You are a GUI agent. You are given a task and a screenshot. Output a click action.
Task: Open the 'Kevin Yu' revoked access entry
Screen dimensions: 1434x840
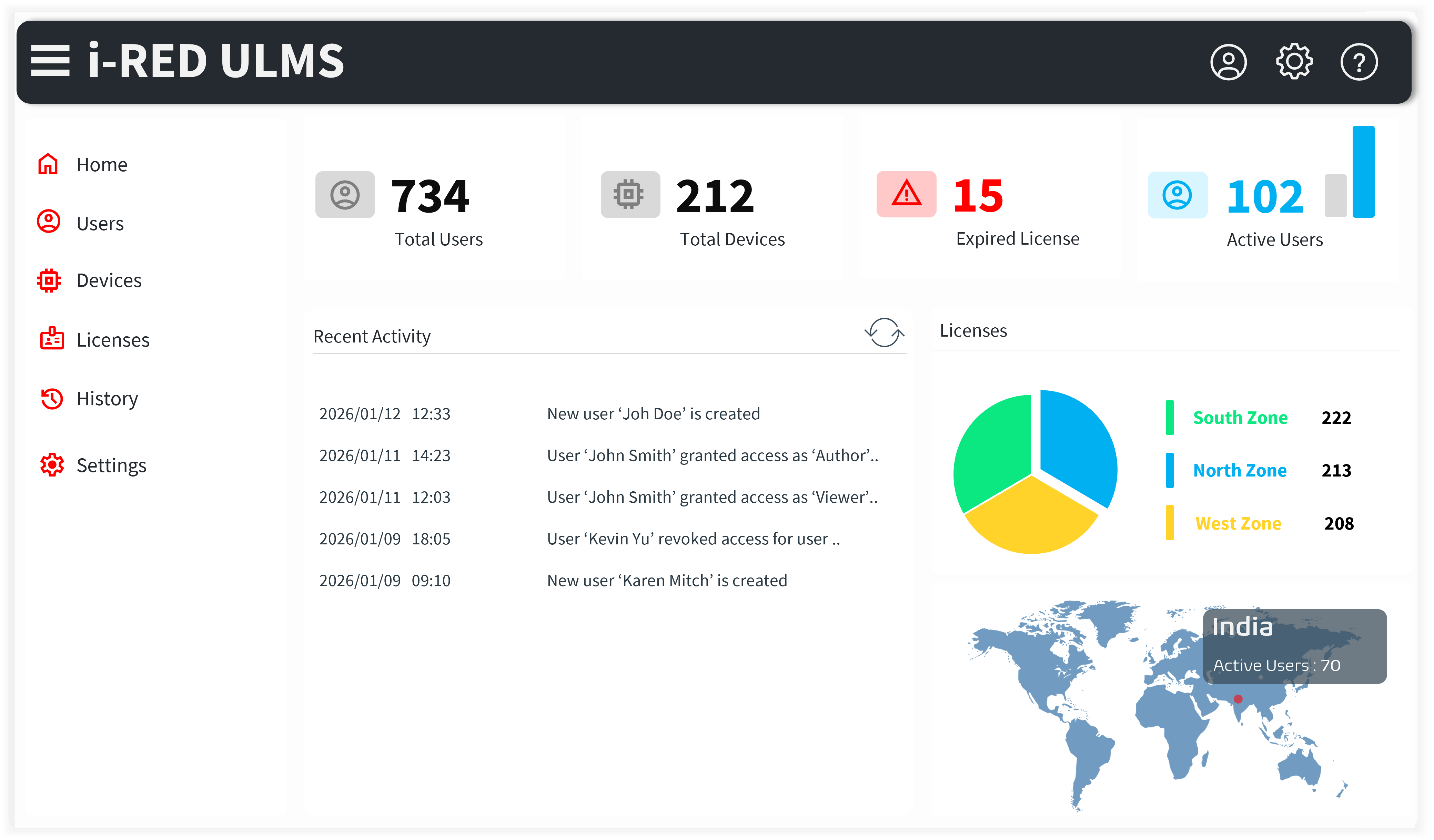(693, 539)
